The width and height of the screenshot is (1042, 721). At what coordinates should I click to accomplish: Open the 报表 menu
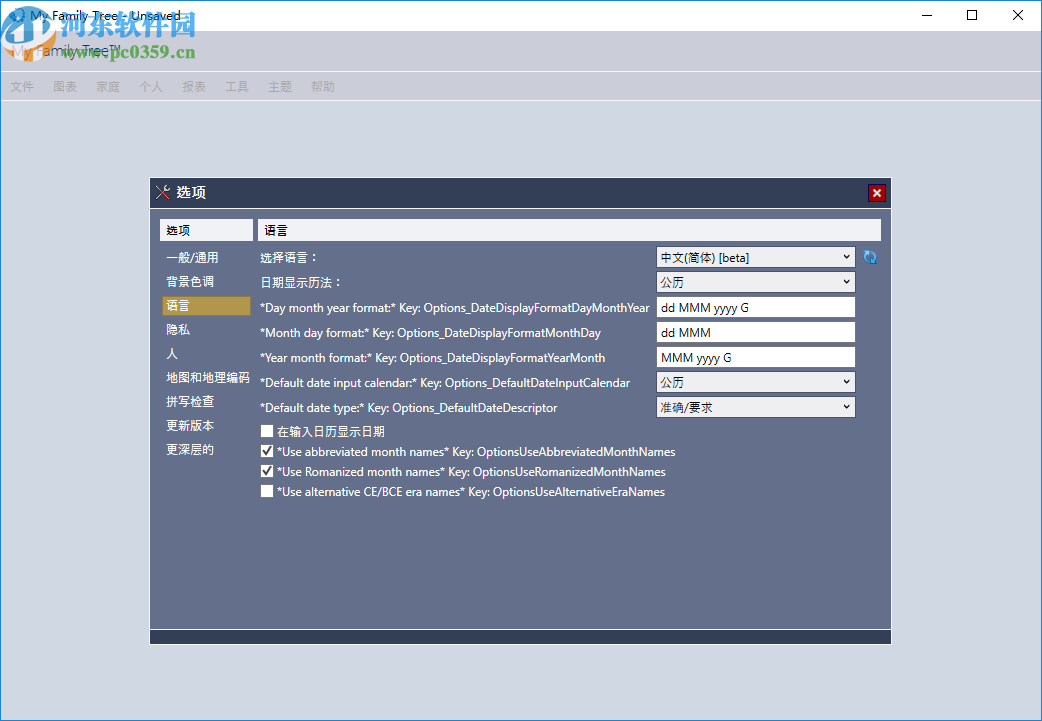[x=194, y=86]
